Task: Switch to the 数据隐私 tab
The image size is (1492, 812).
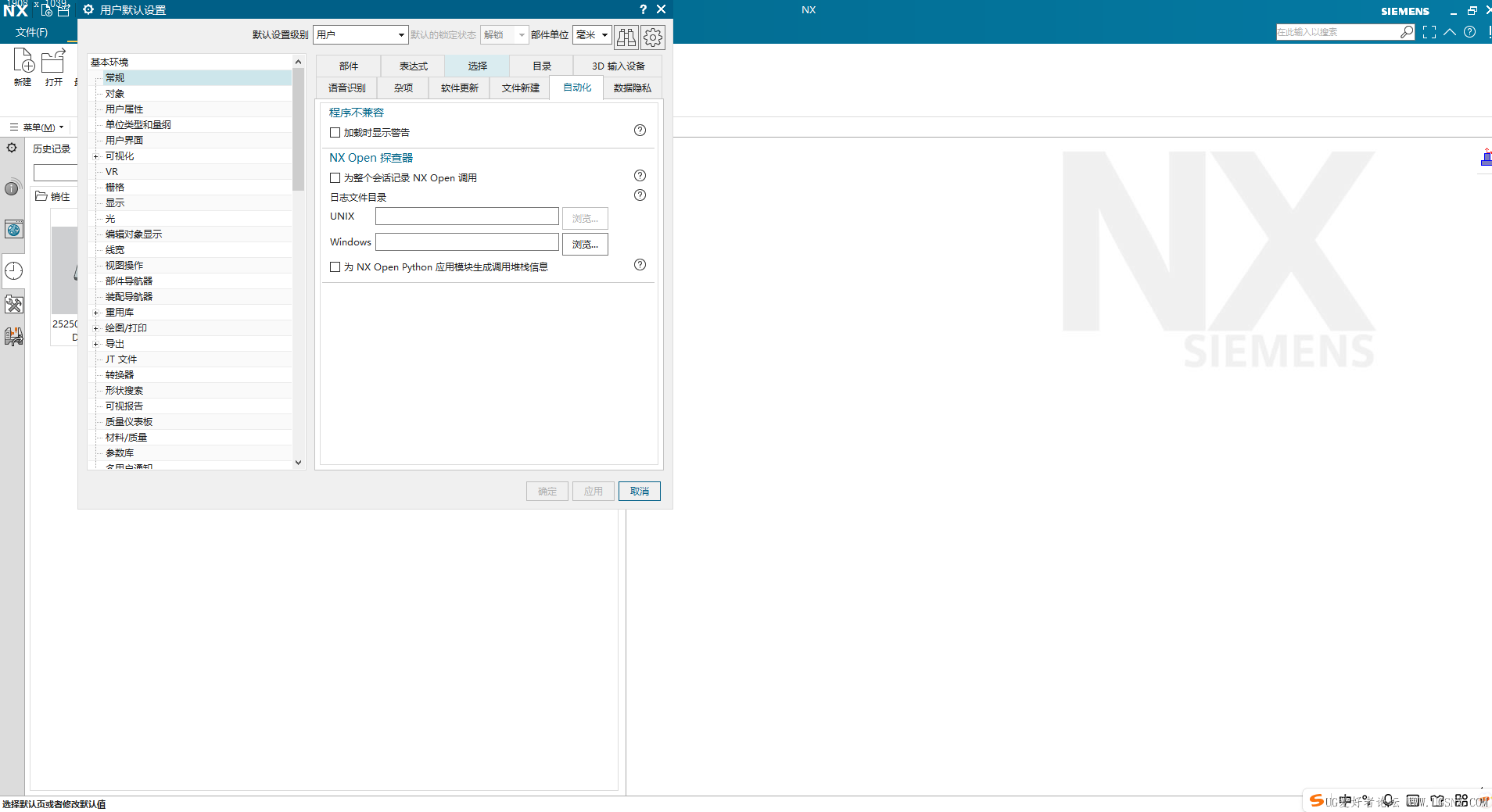Action: click(x=633, y=88)
